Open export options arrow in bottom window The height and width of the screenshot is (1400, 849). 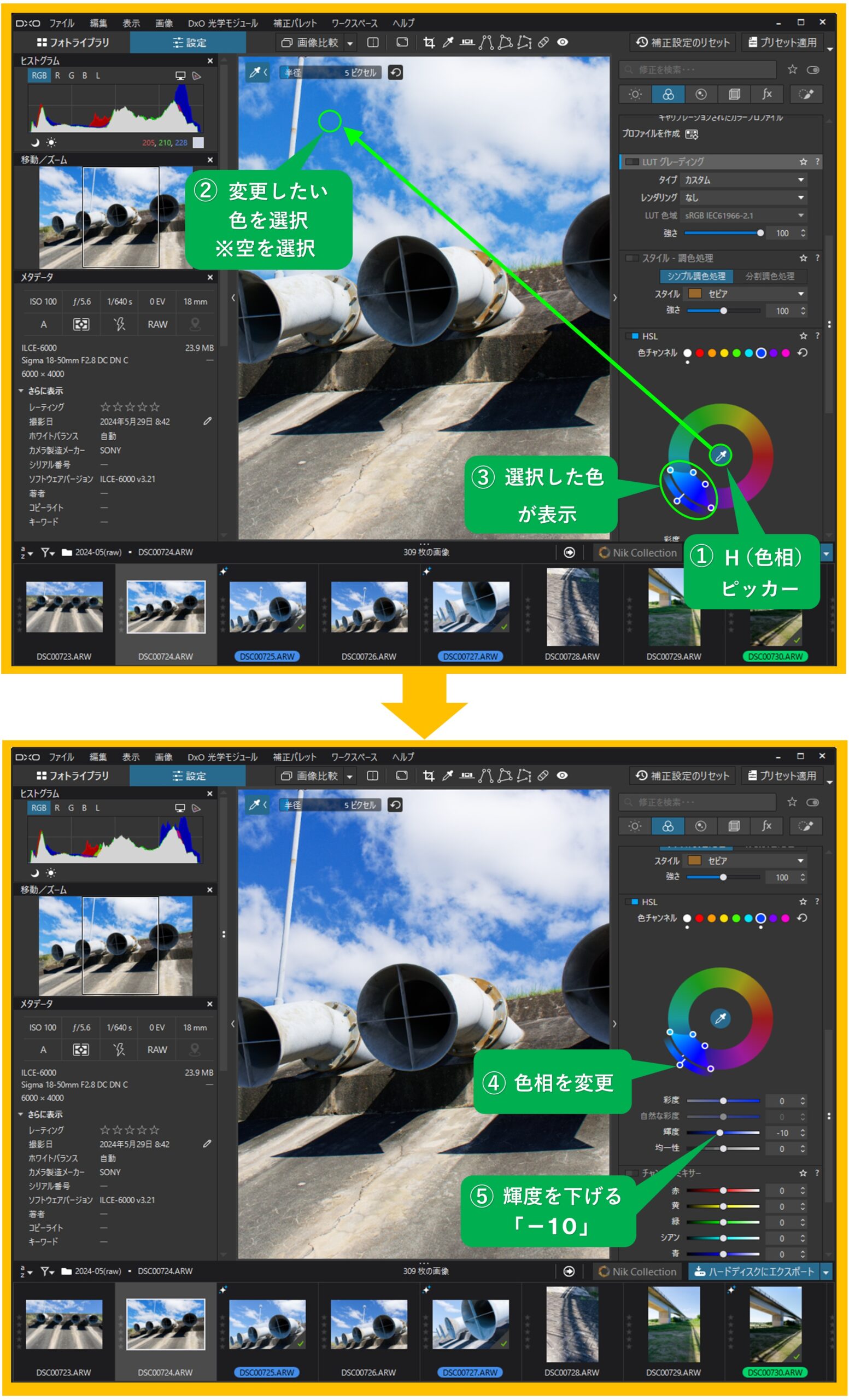pyautogui.click(x=825, y=1271)
